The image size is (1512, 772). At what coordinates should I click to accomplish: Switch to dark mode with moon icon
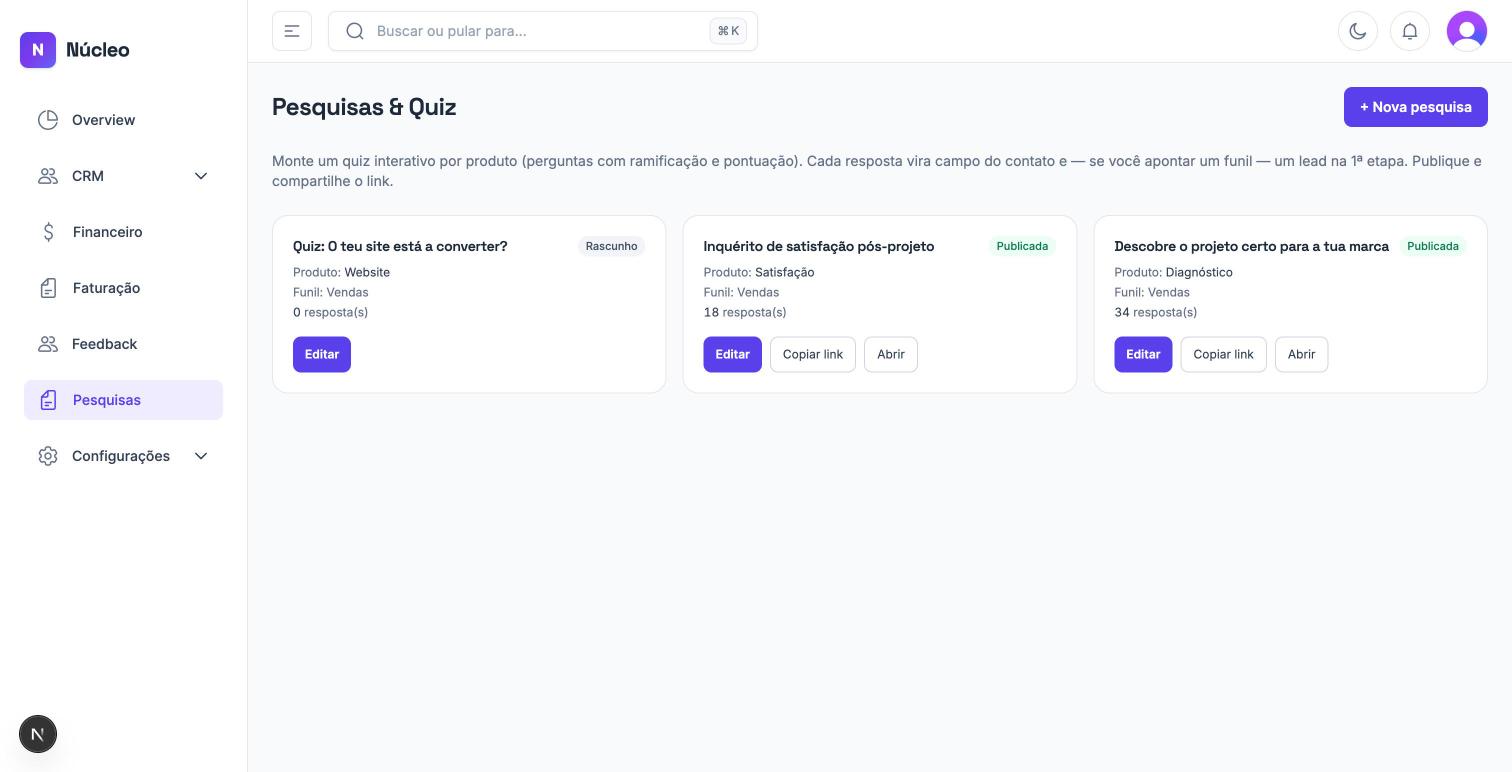pyautogui.click(x=1358, y=31)
